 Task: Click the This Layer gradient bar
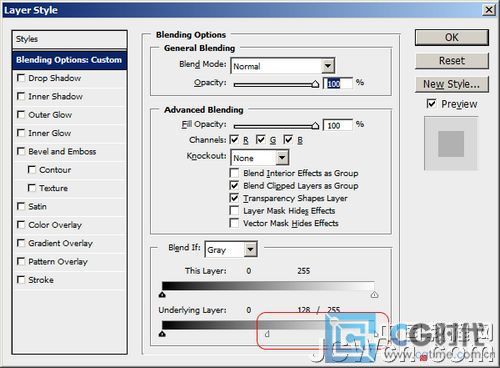[x=268, y=286]
